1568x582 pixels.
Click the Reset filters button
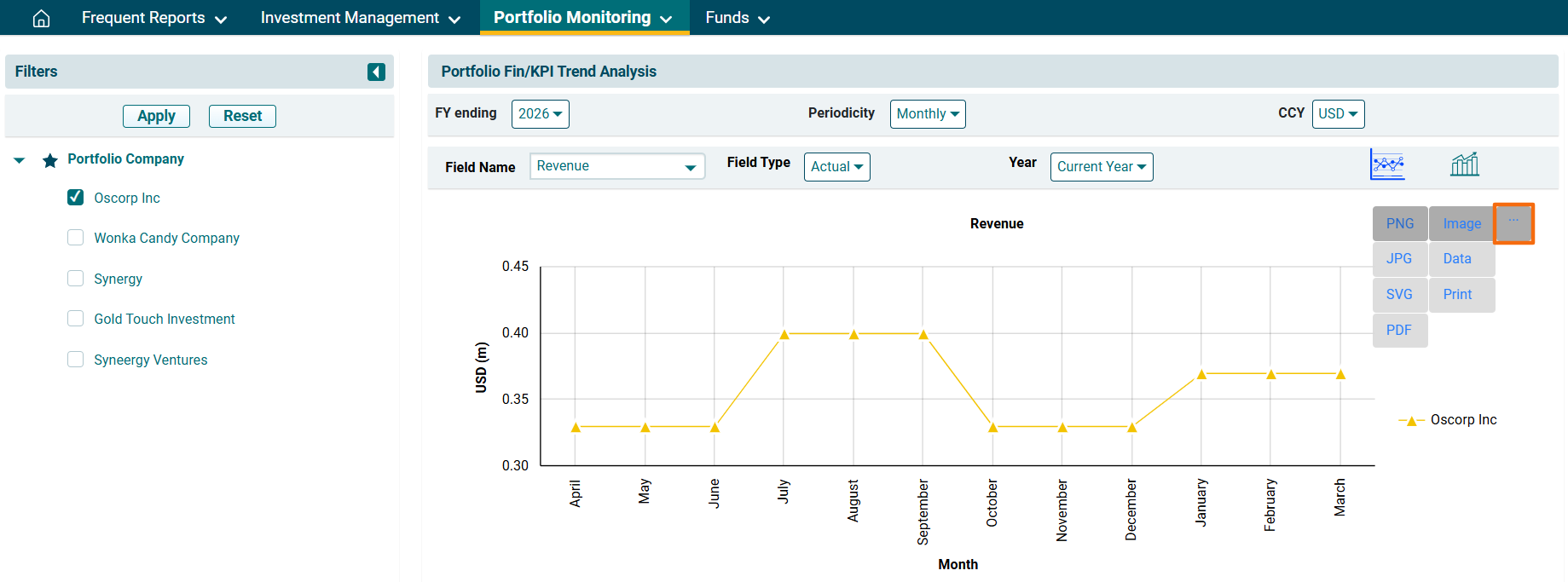[x=242, y=116]
